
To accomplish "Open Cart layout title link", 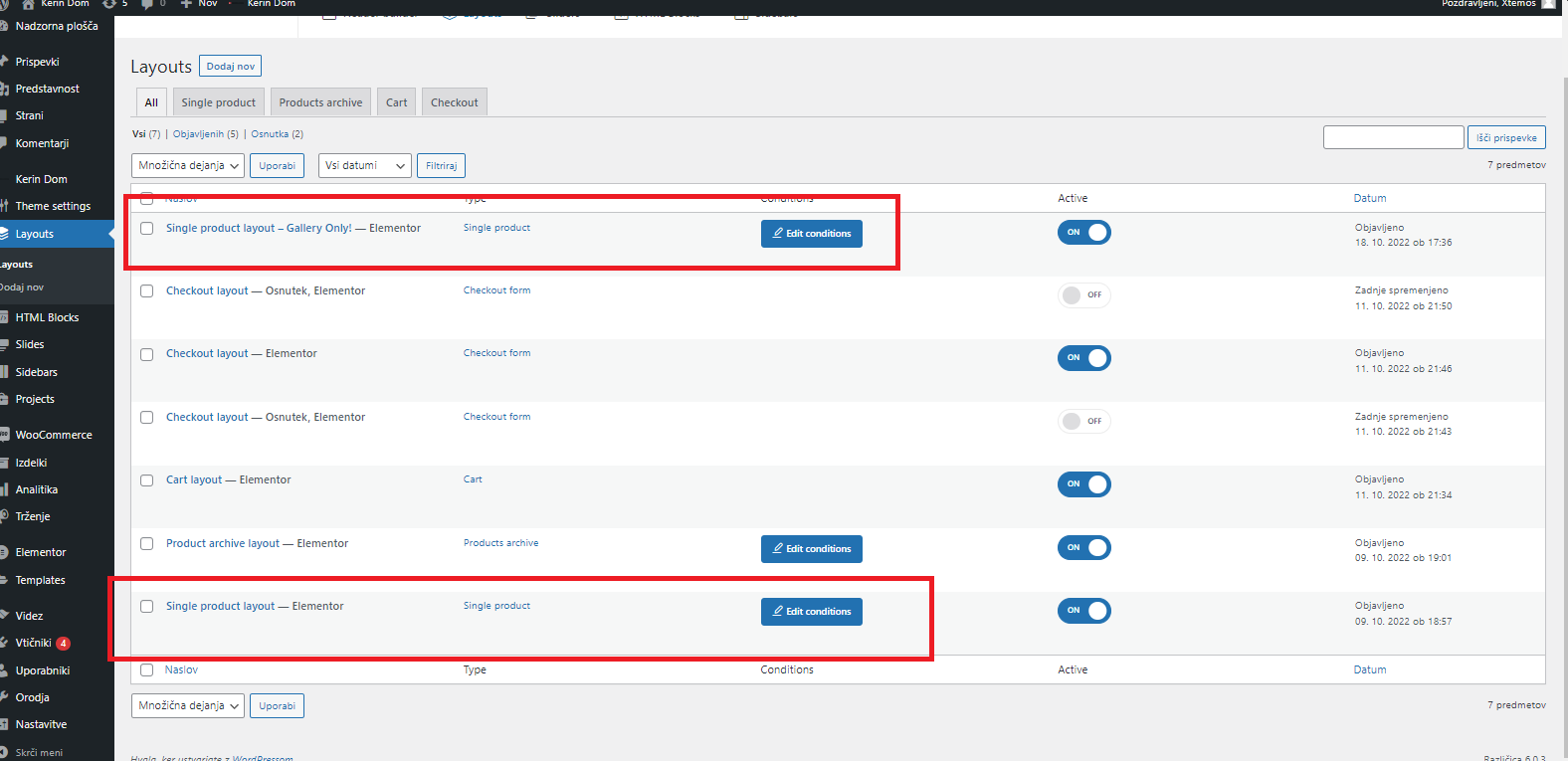I will (194, 479).
